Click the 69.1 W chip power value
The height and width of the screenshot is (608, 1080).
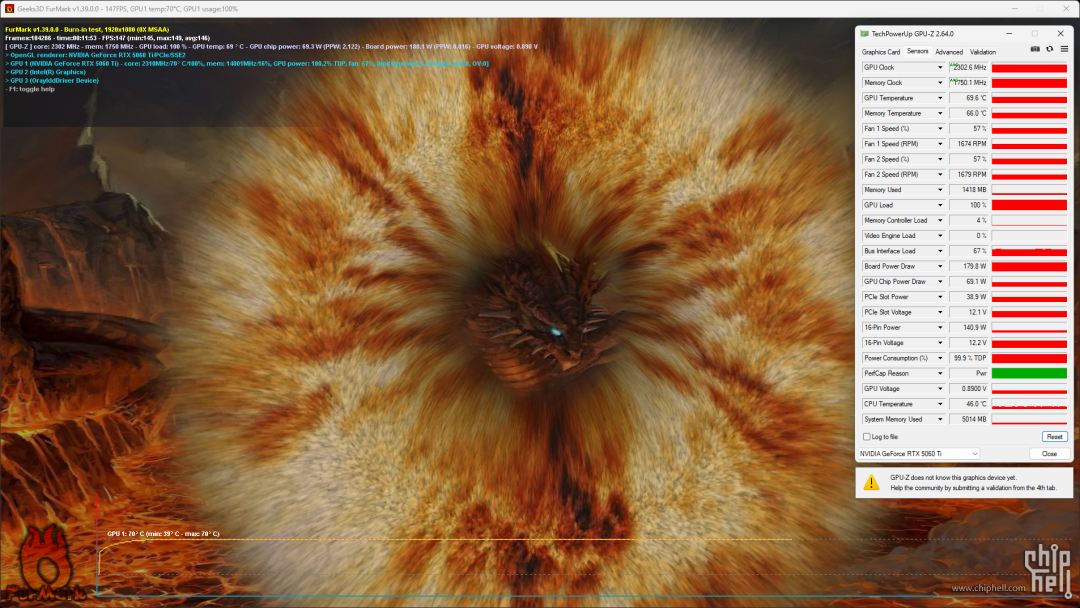pyautogui.click(x=968, y=282)
